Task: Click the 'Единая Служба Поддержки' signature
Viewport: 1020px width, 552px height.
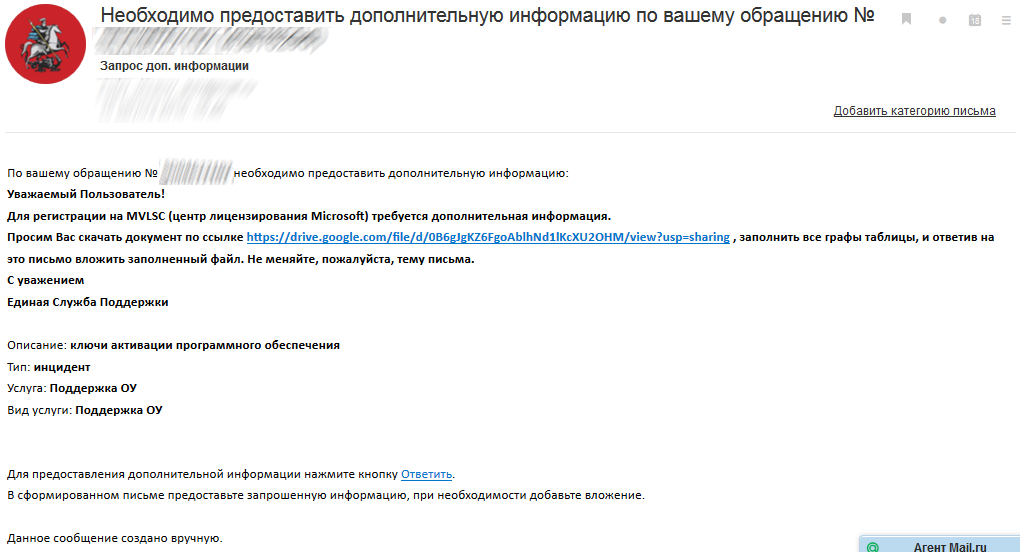Action: coord(88,301)
